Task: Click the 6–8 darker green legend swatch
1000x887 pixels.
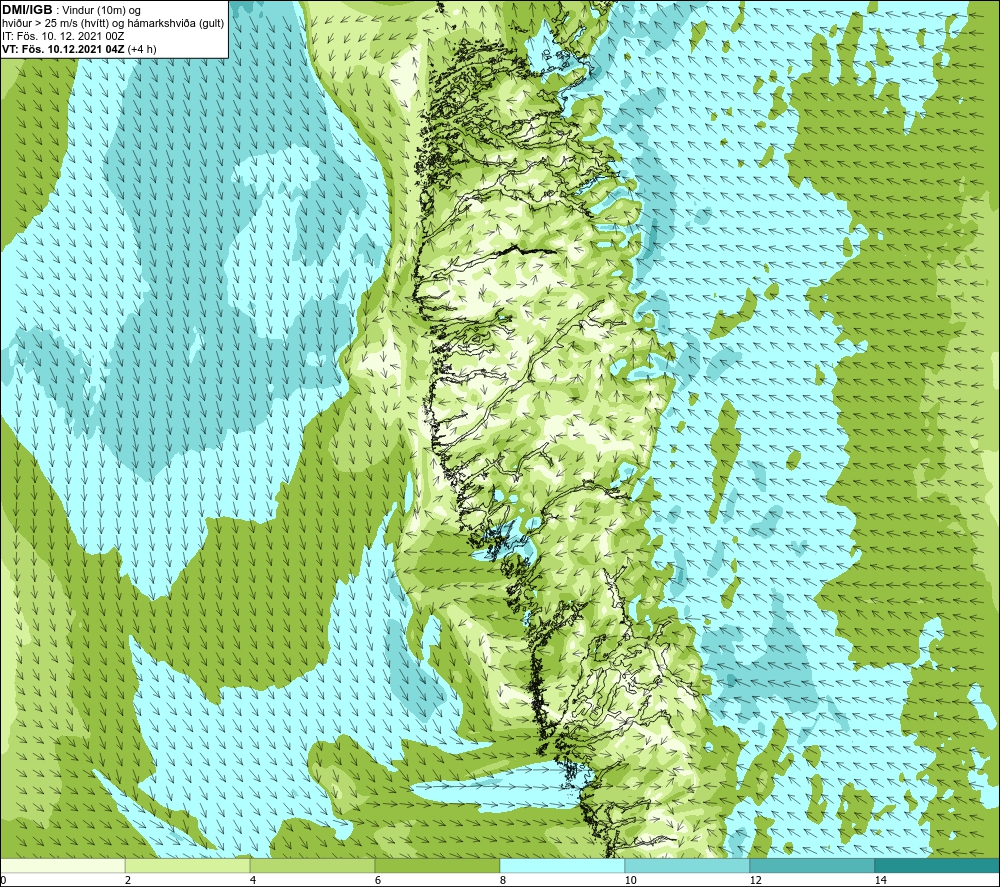Action: click(x=438, y=865)
